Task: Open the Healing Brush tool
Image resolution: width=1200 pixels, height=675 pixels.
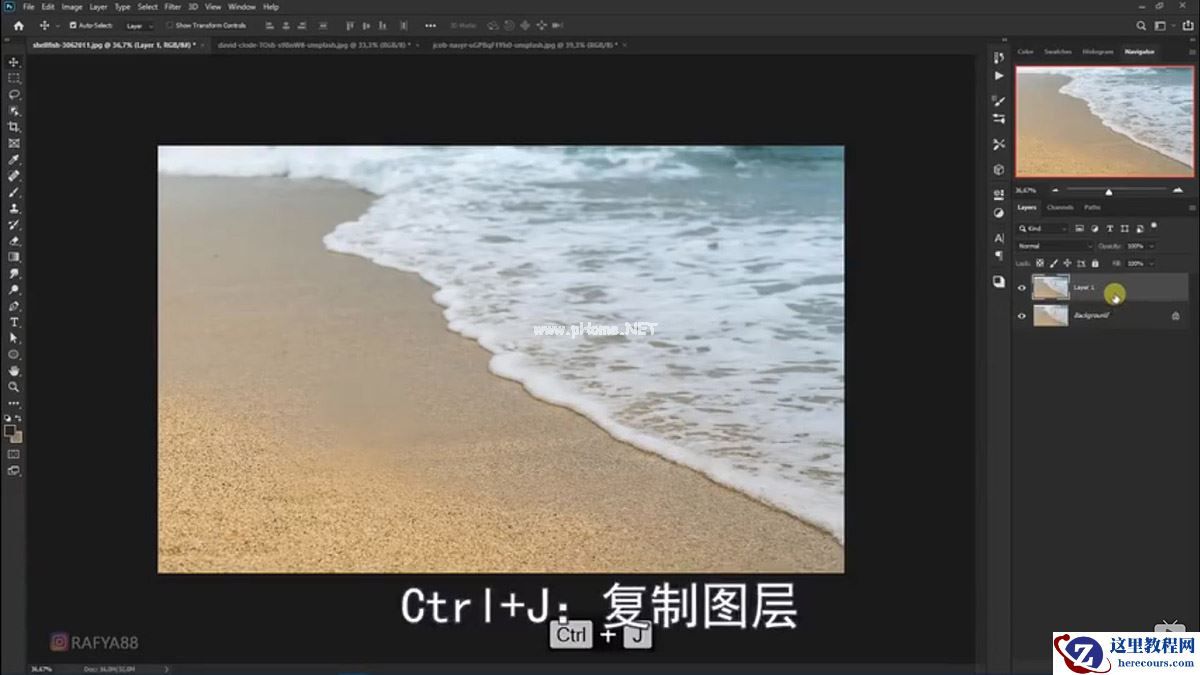Action: tap(13, 175)
